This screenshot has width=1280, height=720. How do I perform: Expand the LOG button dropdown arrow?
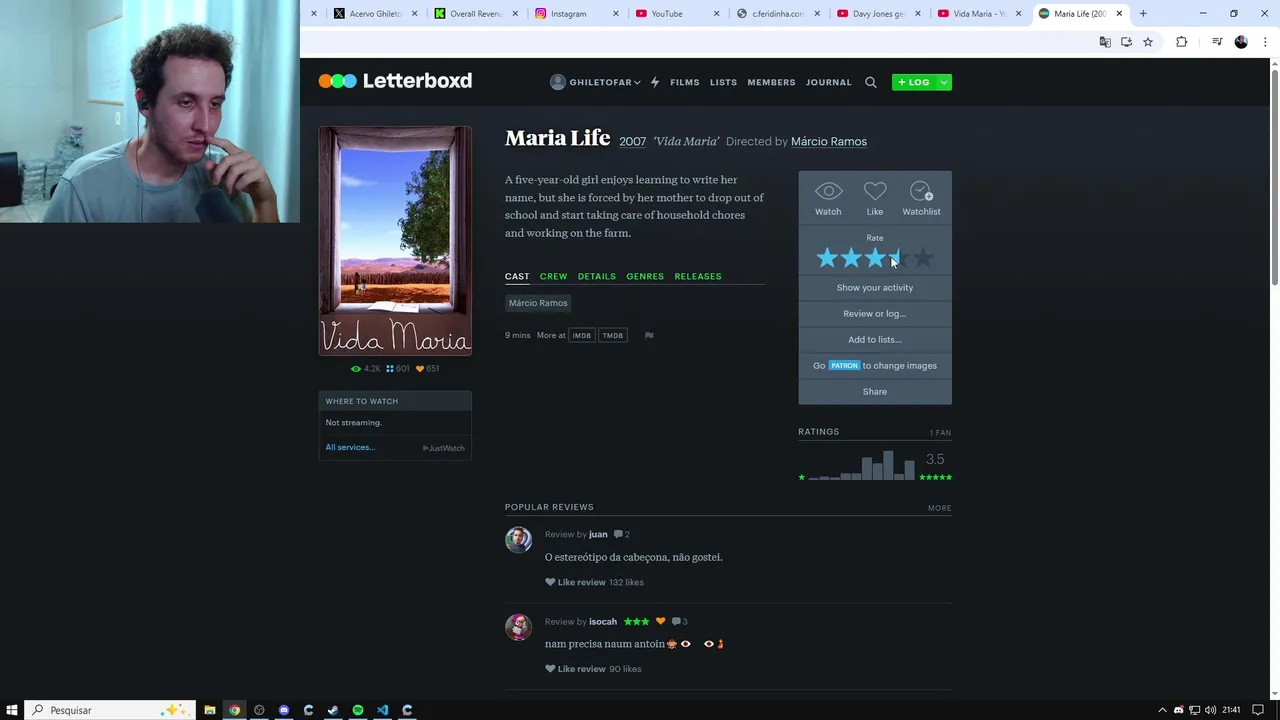(943, 82)
